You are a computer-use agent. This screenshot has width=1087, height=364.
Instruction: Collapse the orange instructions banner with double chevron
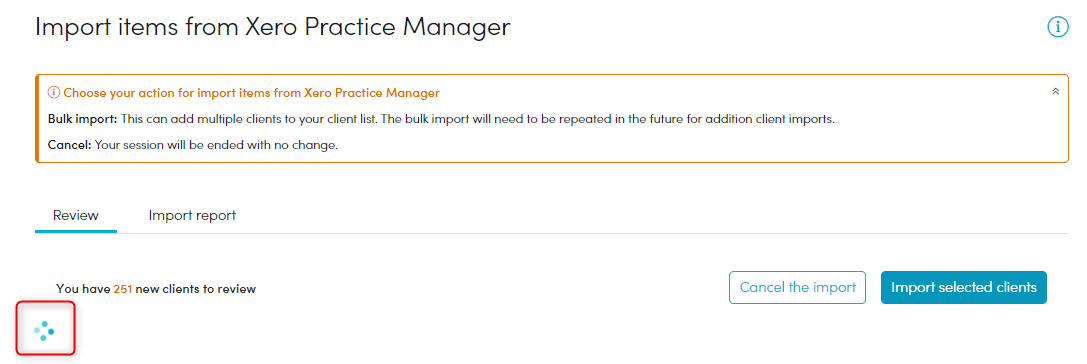click(x=1055, y=92)
